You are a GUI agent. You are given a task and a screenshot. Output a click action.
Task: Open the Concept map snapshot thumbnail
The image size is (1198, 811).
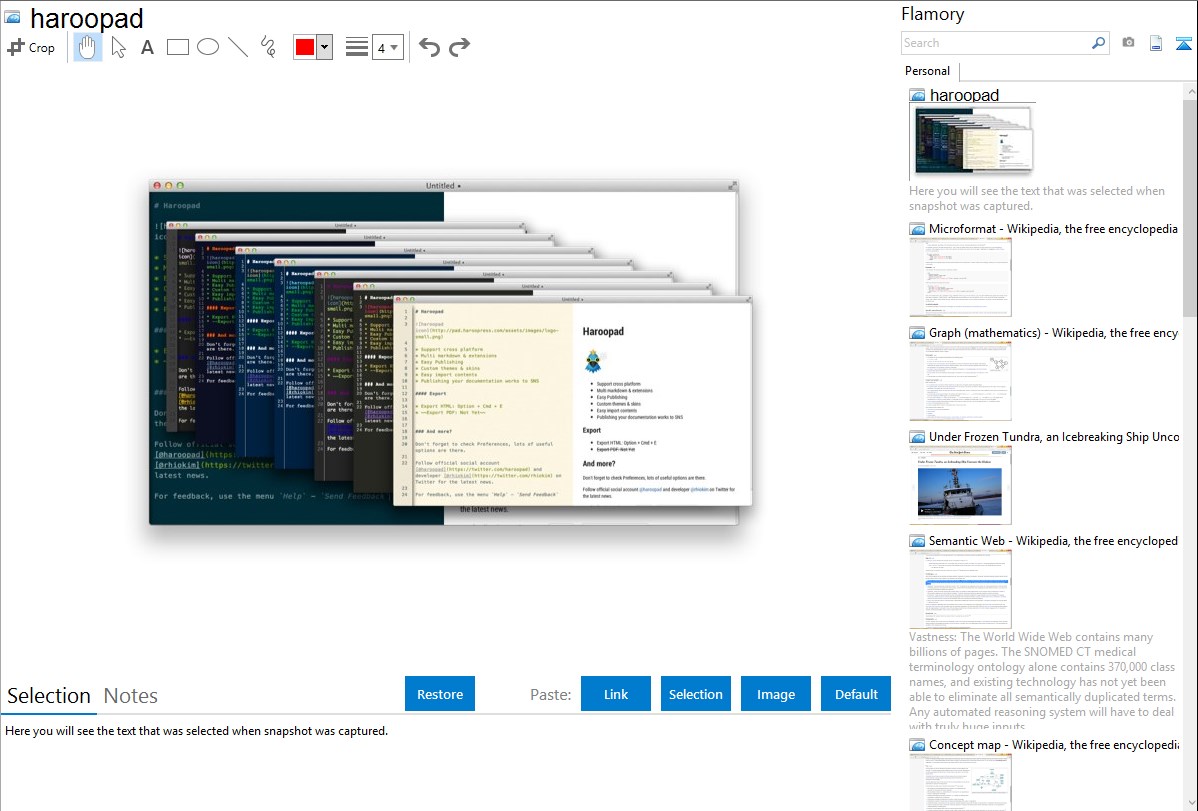[x=960, y=782]
